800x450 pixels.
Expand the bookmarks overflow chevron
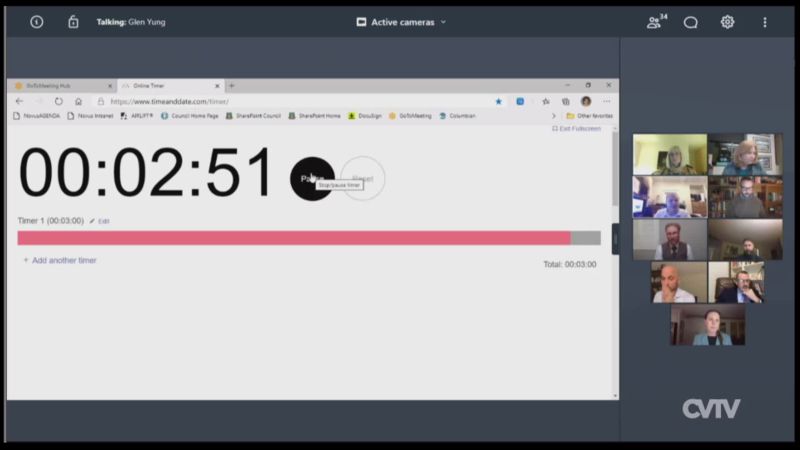pos(554,116)
